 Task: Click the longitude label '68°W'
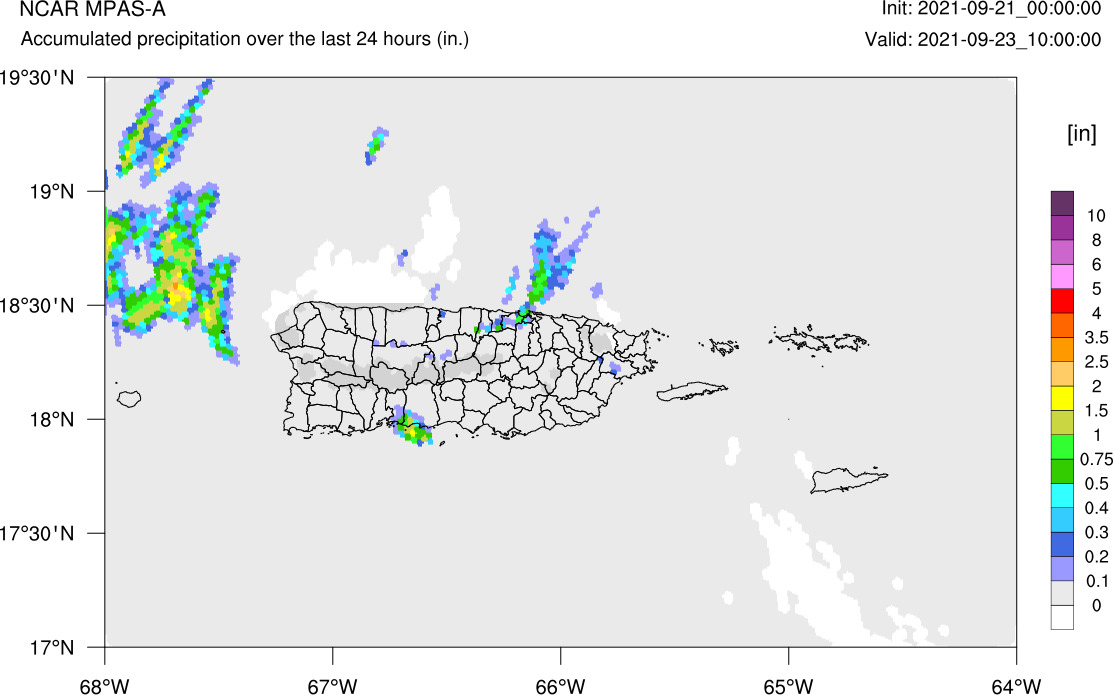[x=105, y=686]
